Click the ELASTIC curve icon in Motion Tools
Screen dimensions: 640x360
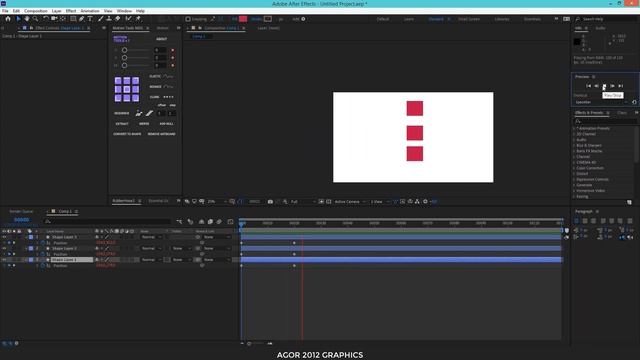tap(168, 76)
